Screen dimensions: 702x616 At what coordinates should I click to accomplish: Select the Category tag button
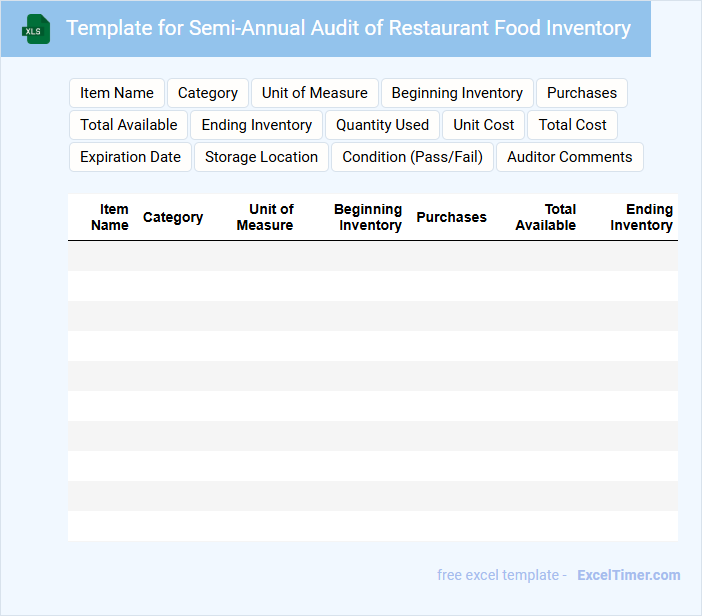208,93
